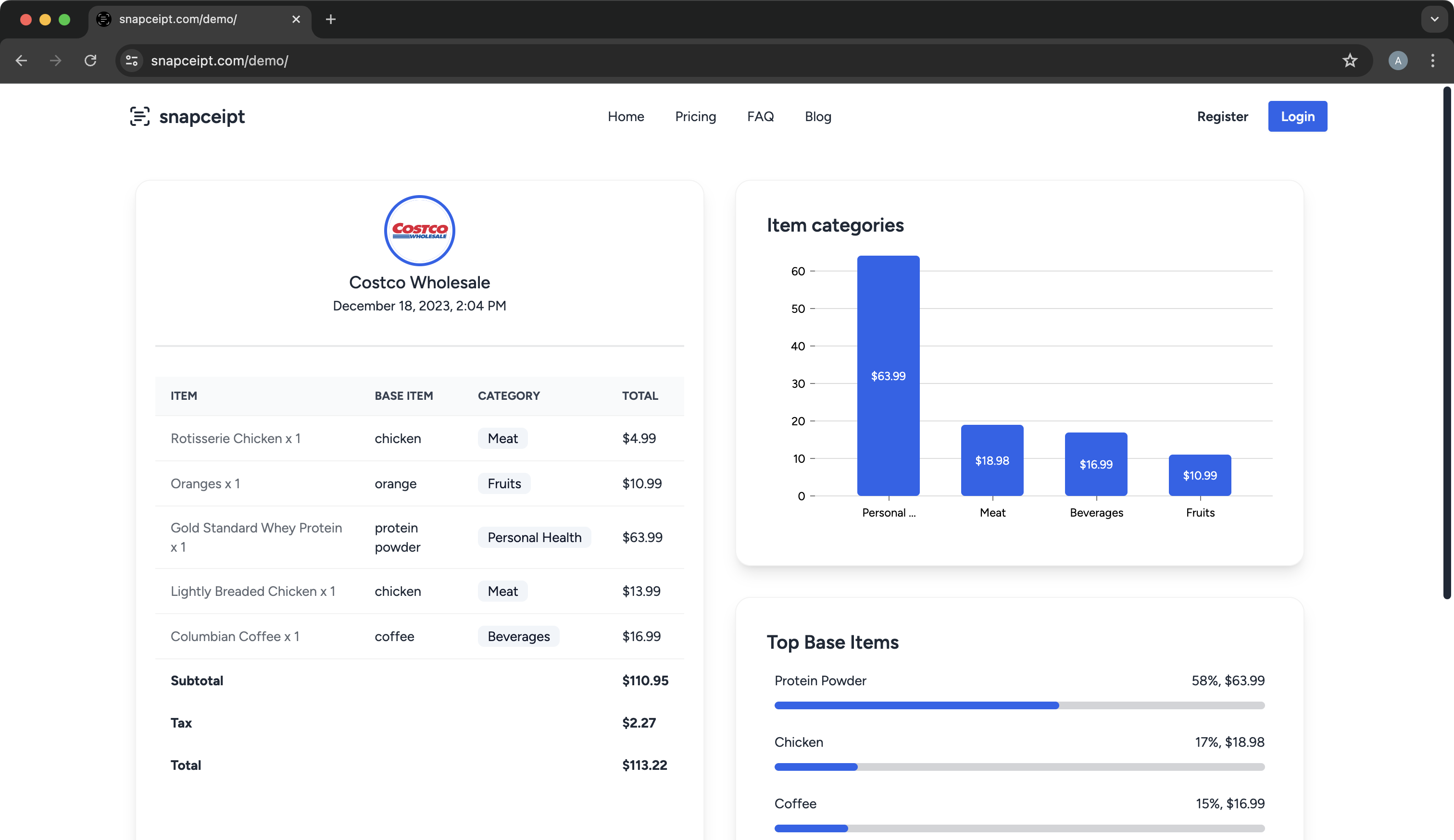1454x840 pixels.
Task: Click the 'protein powder' base item cell
Action: coord(398,537)
